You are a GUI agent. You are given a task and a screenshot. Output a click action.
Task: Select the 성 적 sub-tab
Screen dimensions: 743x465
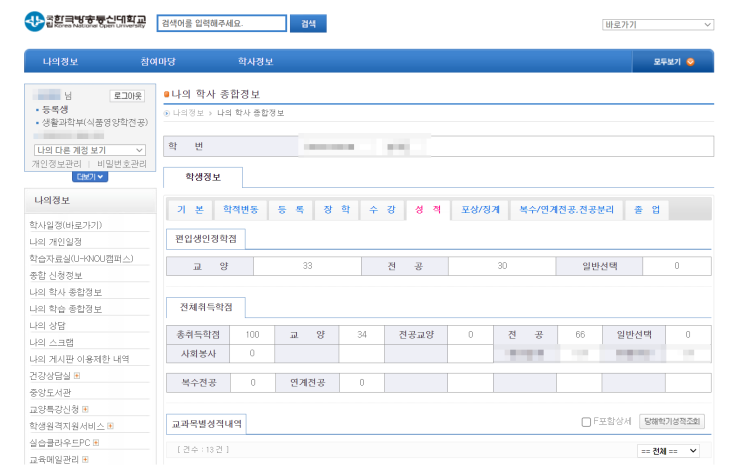point(428,210)
